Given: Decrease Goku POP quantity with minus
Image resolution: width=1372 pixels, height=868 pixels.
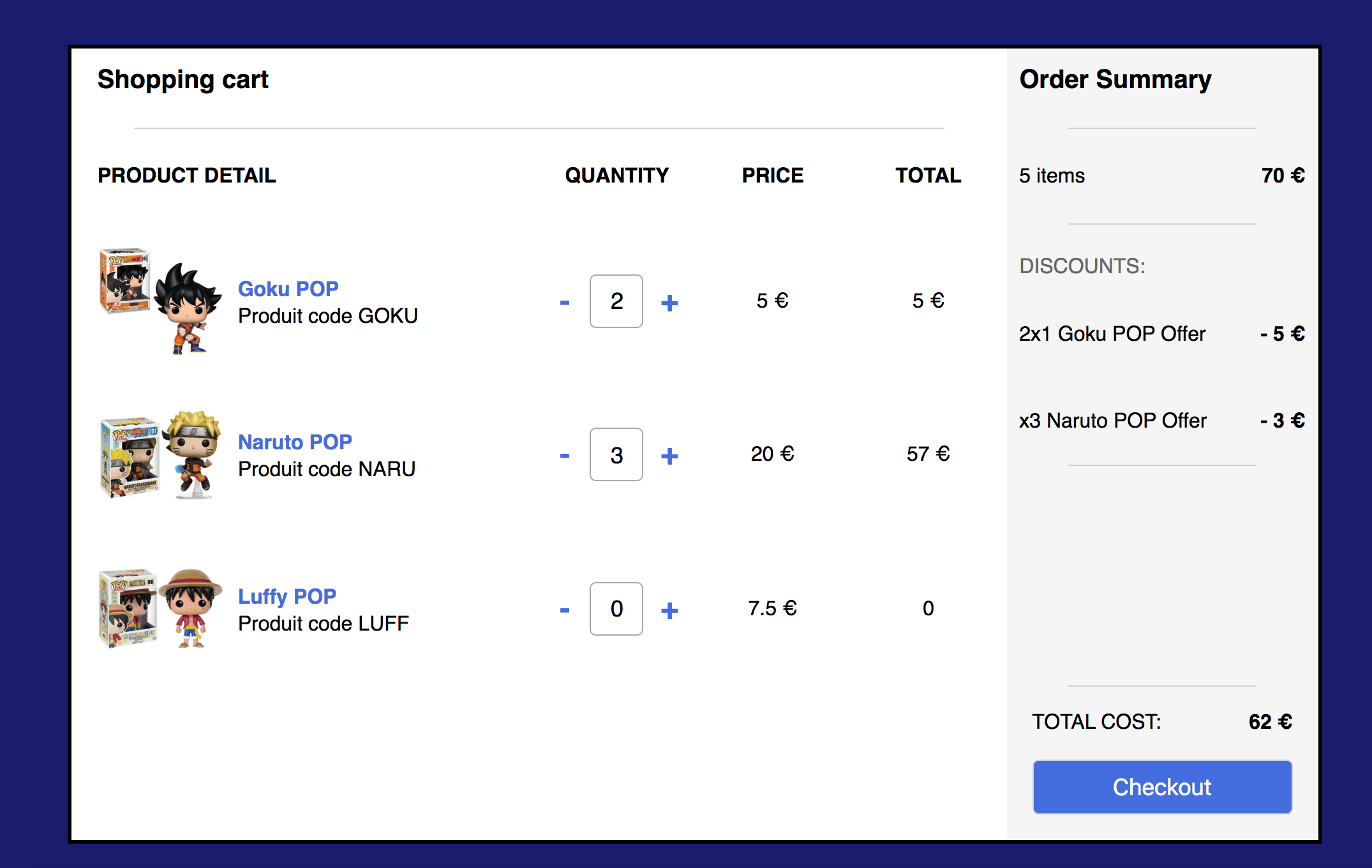Looking at the screenshot, I should [564, 303].
